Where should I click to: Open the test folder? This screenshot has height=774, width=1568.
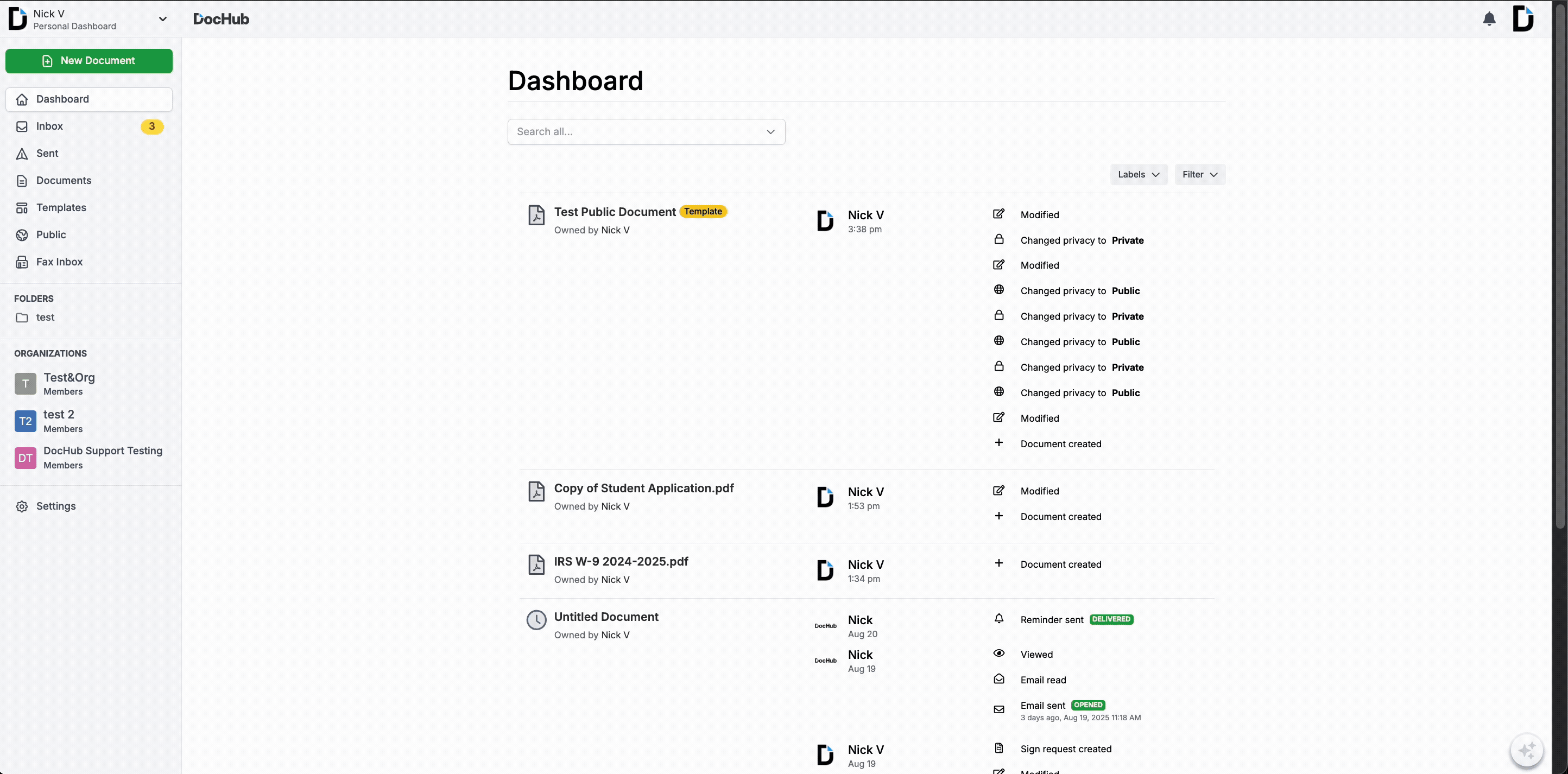pos(45,318)
